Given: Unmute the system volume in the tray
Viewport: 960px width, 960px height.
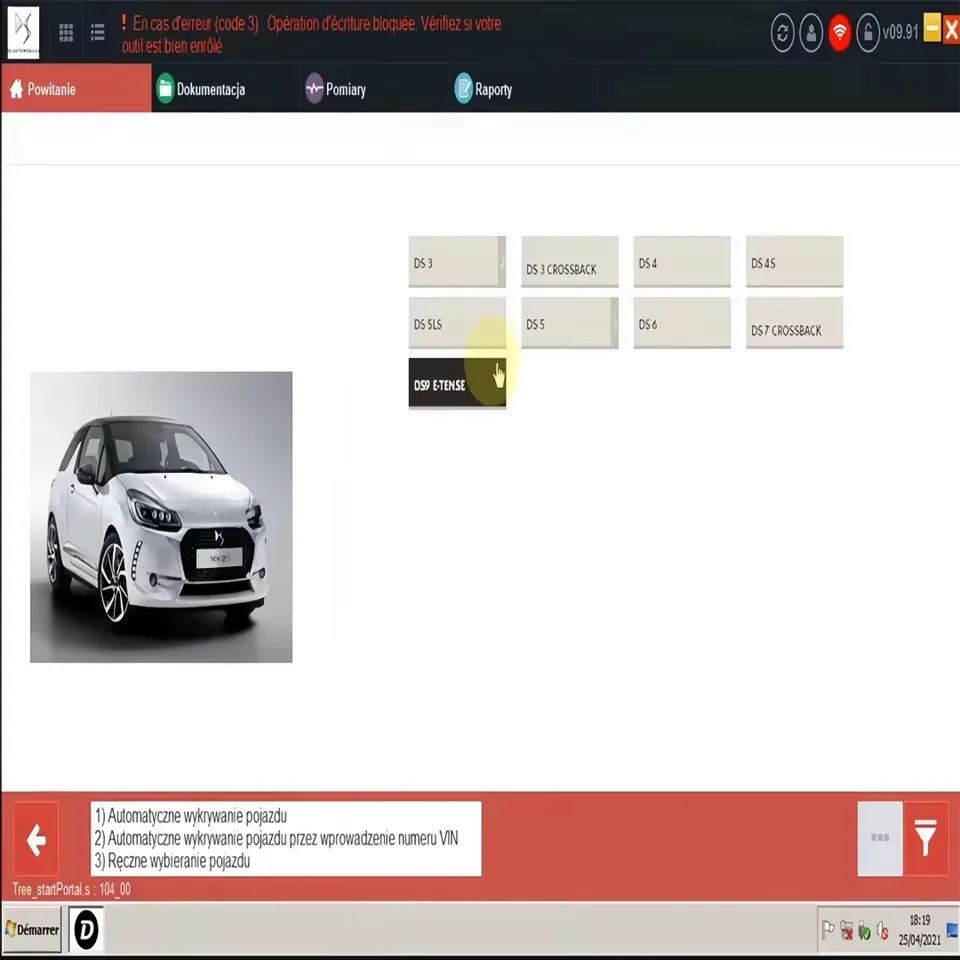Looking at the screenshot, I should [882, 930].
